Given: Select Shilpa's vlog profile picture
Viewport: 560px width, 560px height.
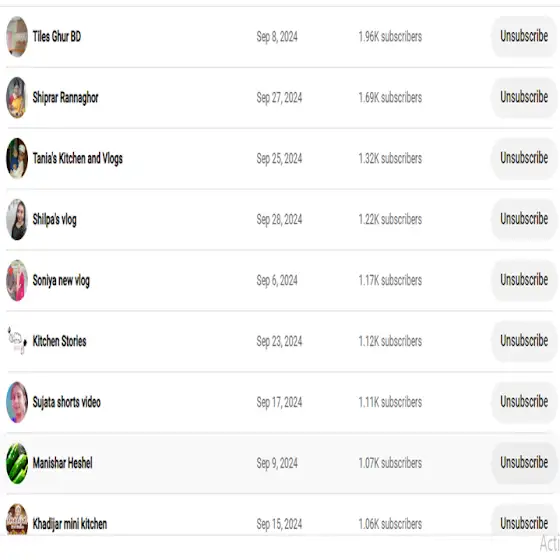Looking at the screenshot, I should pos(17,219).
